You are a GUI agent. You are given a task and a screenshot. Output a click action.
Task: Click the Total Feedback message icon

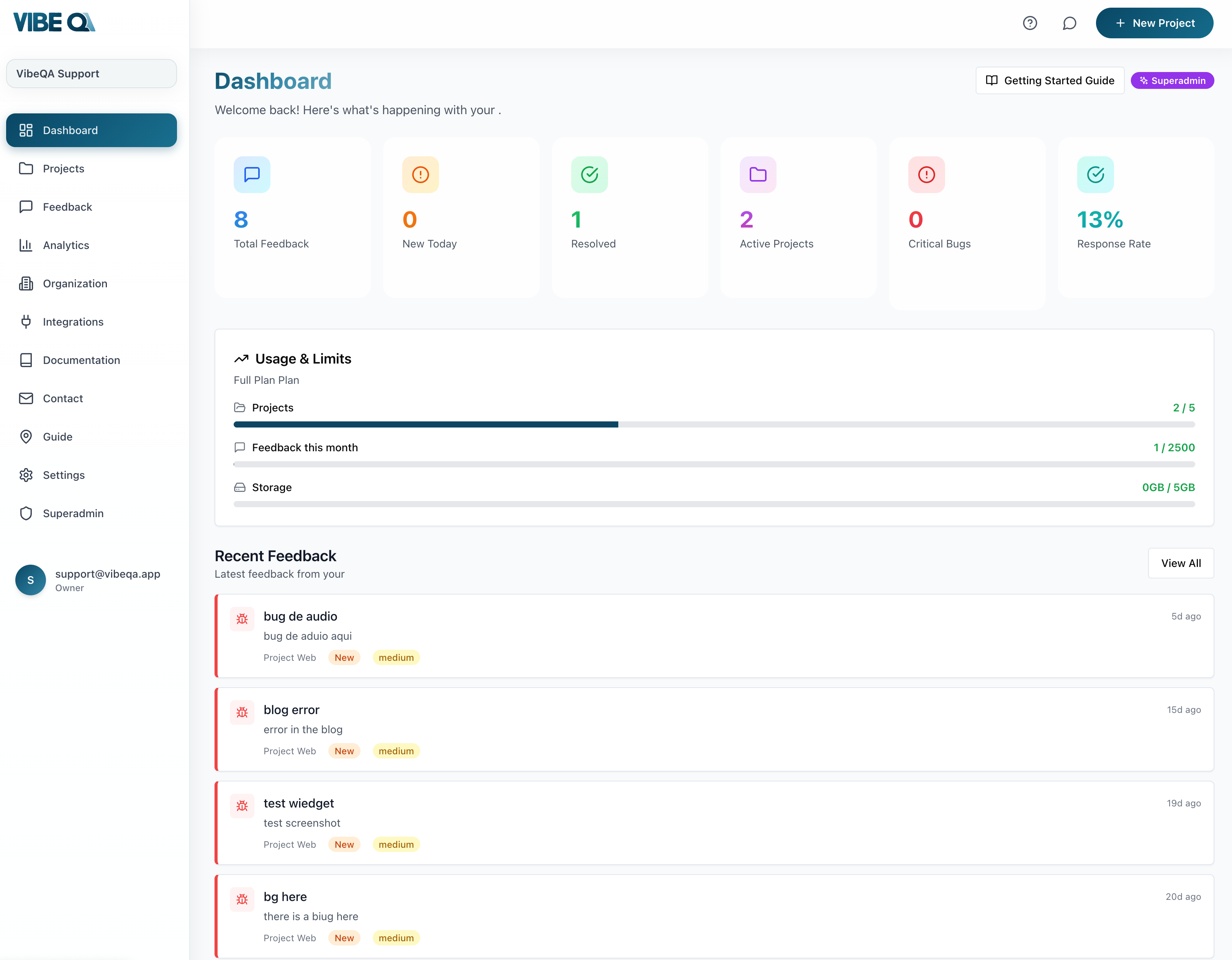252,174
